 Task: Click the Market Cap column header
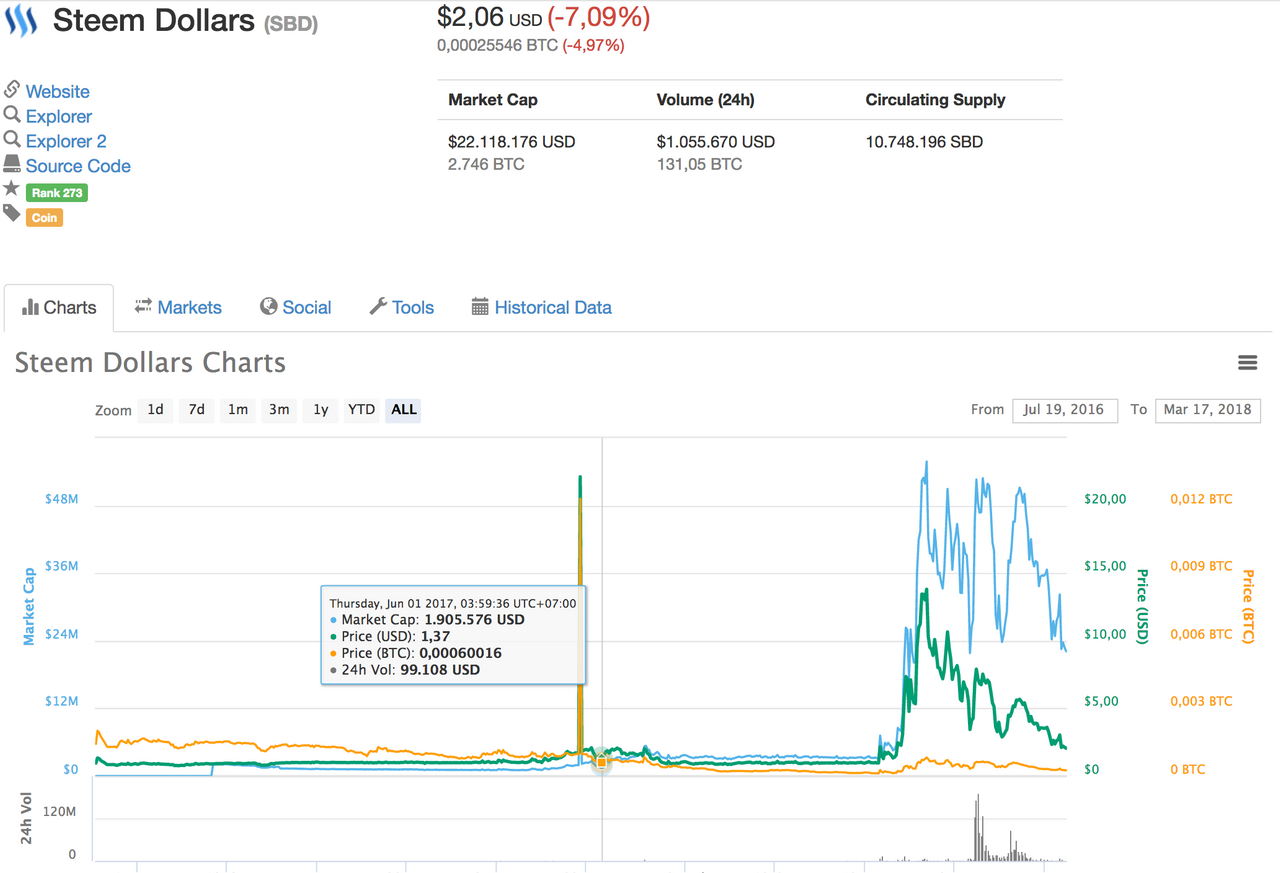pos(493,100)
